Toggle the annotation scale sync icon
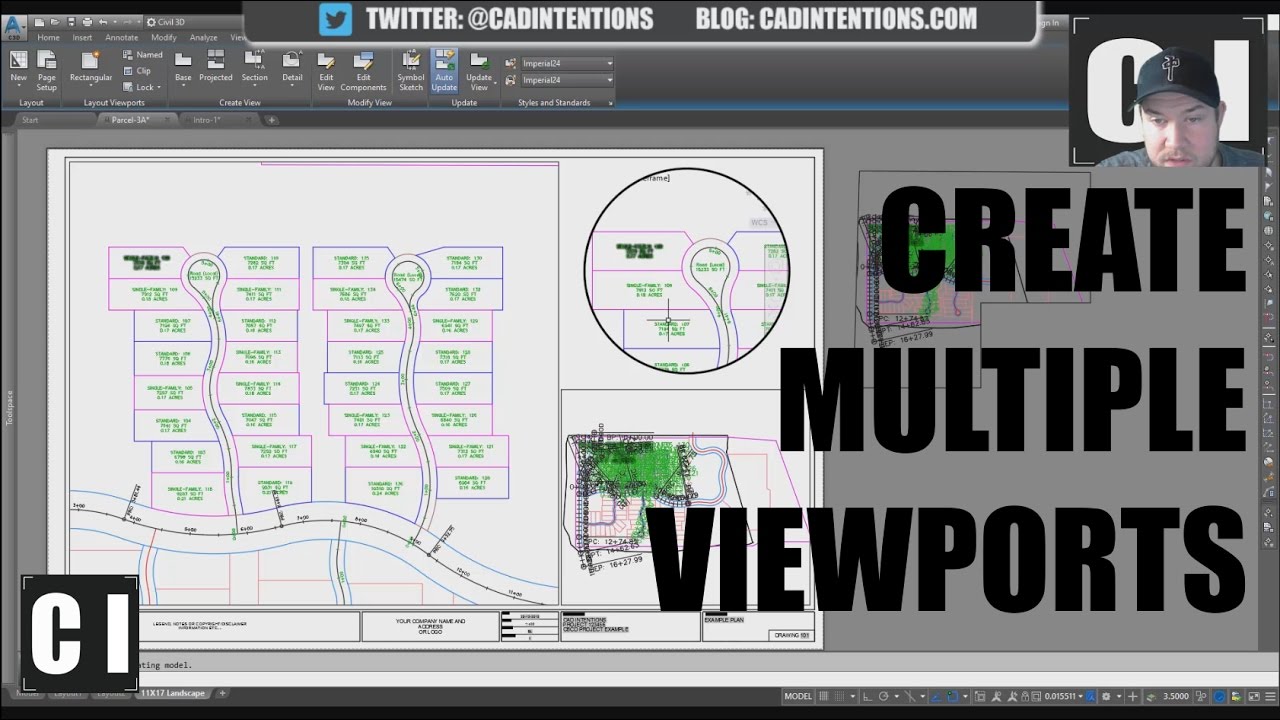 point(1090,697)
